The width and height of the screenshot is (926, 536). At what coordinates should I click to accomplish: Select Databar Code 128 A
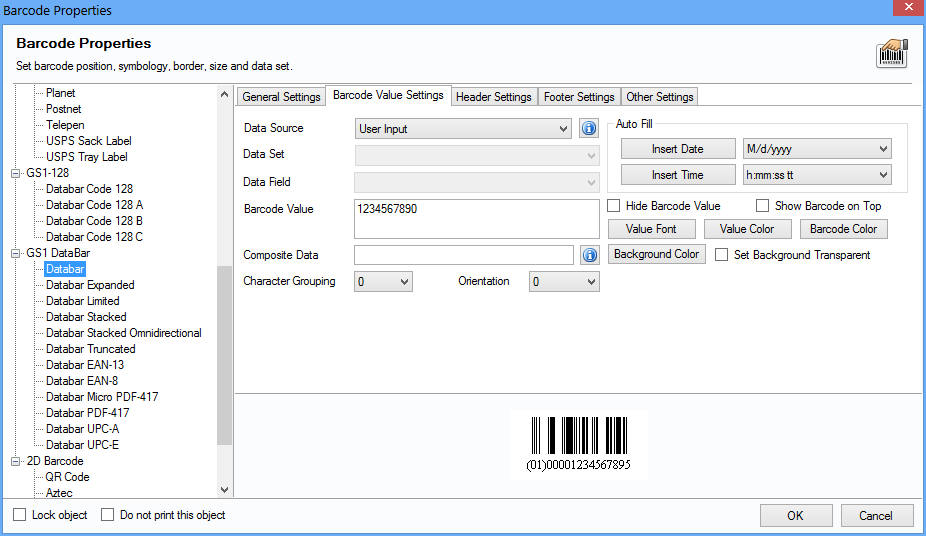click(94, 205)
